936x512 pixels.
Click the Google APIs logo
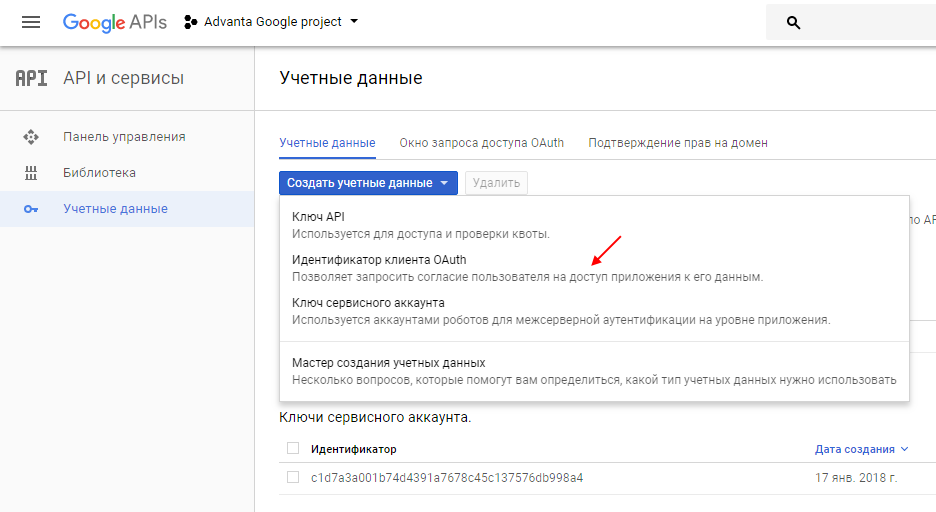point(112,22)
